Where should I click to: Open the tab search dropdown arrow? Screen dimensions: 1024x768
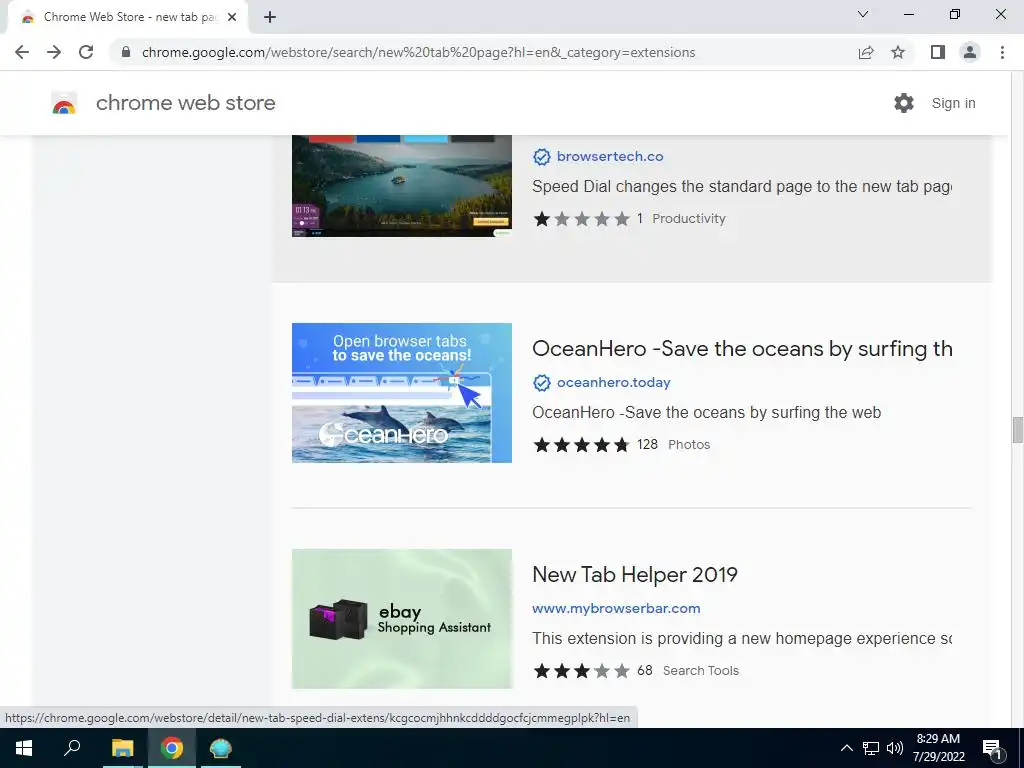coord(863,14)
